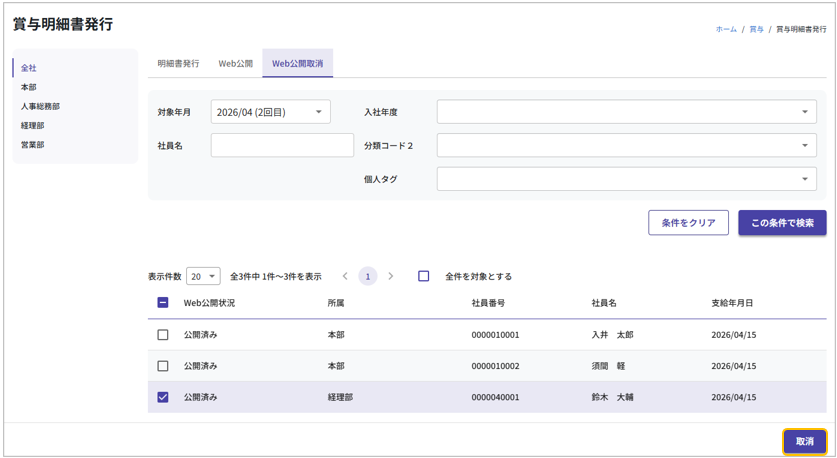Image resolution: width=837 pixels, height=458 pixels.
Task: Expand the 入社年度 dropdown
Action: pyautogui.click(x=626, y=112)
